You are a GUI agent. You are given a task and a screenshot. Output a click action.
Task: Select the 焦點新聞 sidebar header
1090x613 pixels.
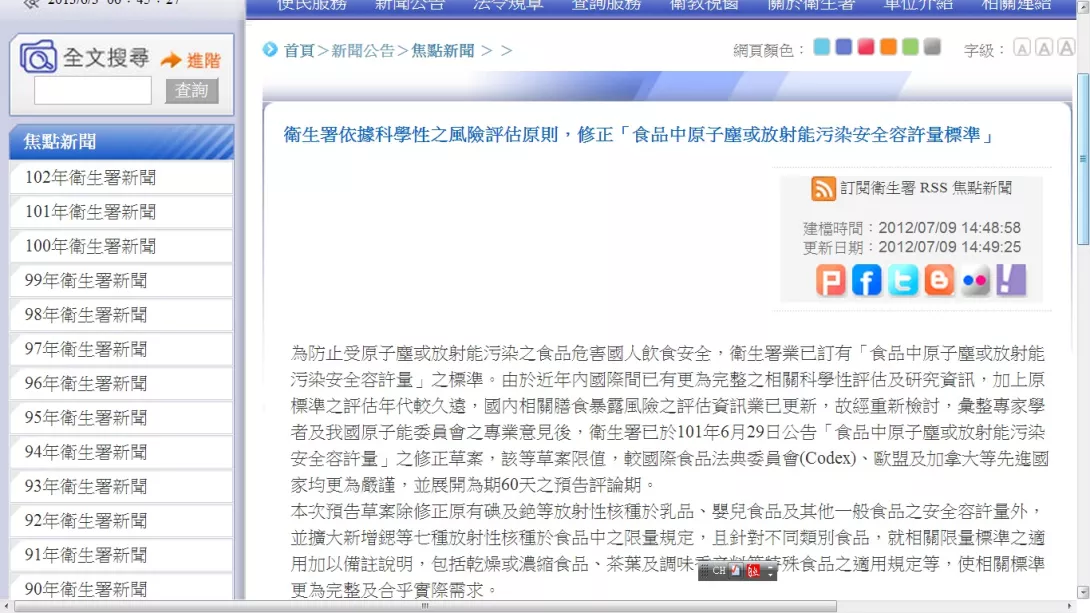[122, 142]
